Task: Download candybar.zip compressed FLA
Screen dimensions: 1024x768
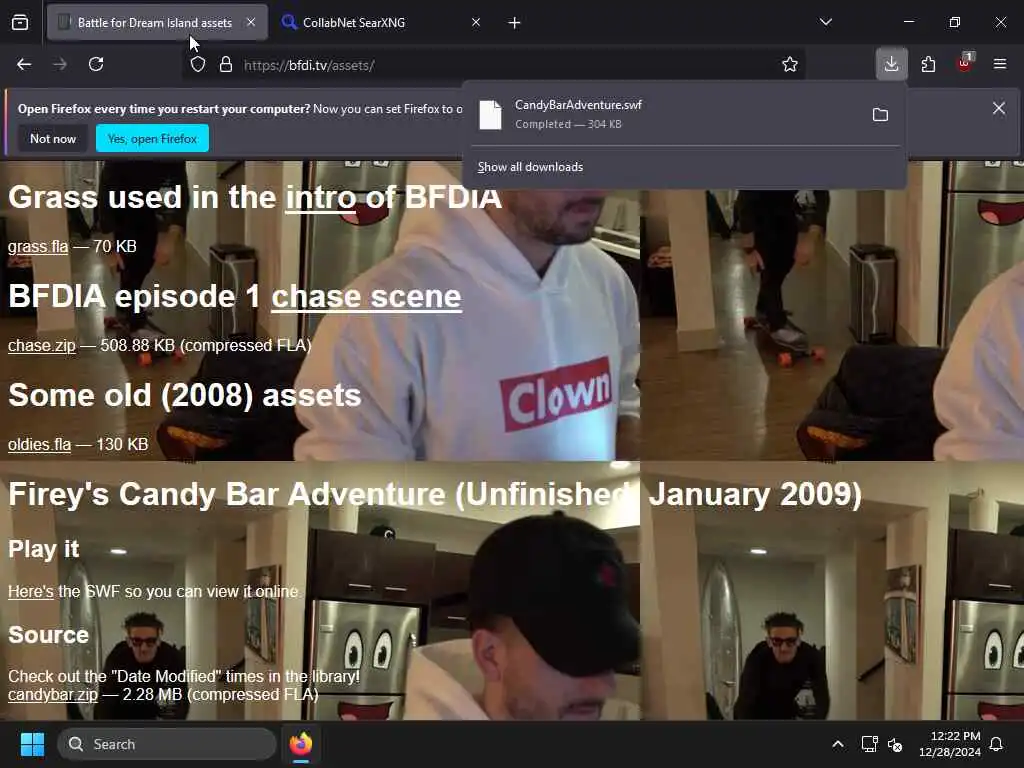Action: (x=53, y=694)
